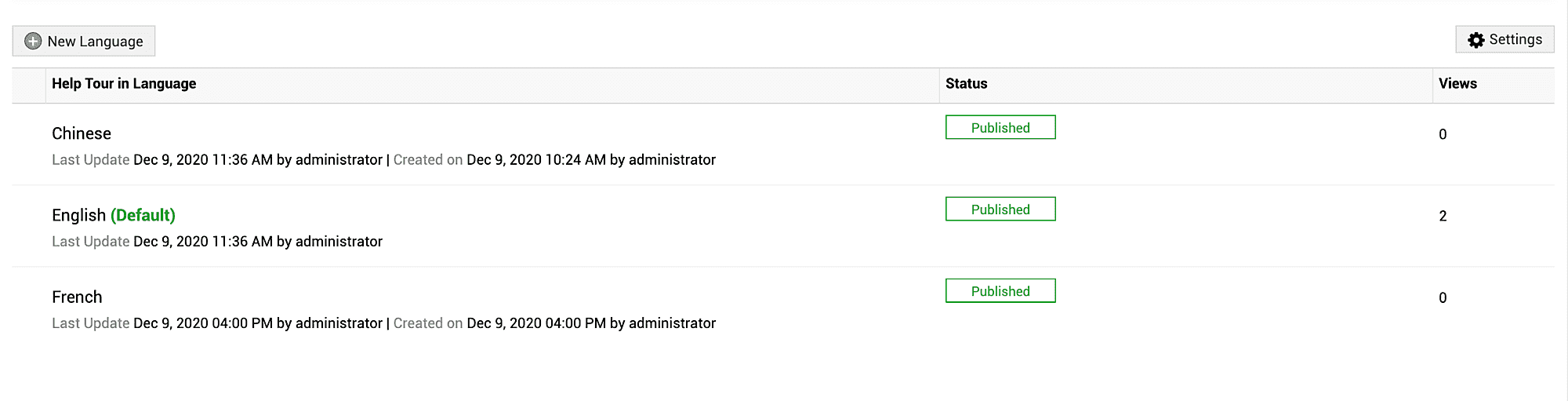
Task: Click the view count for Chinese row
Action: (1443, 134)
